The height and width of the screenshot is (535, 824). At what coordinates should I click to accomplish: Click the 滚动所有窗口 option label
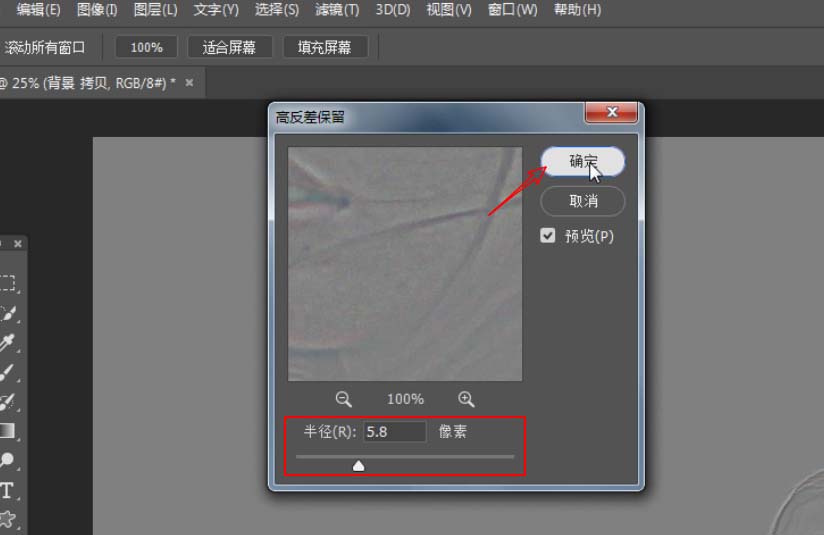tap(44, 47)
